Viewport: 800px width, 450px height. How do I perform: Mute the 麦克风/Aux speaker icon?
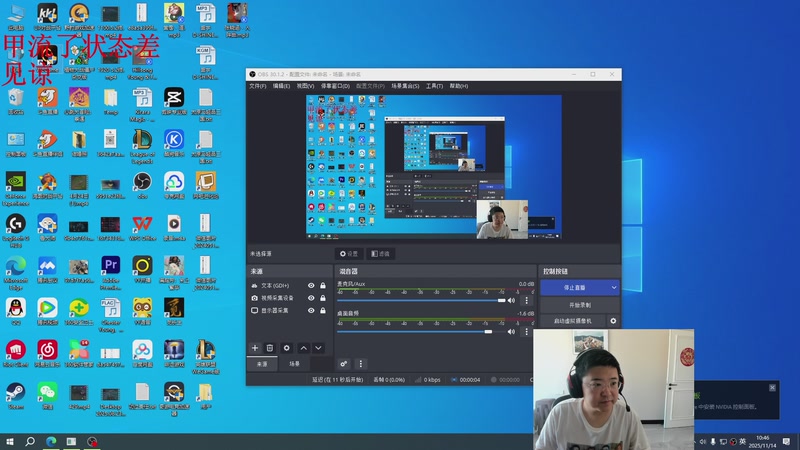pyautogui.click(x=511, y=301)
